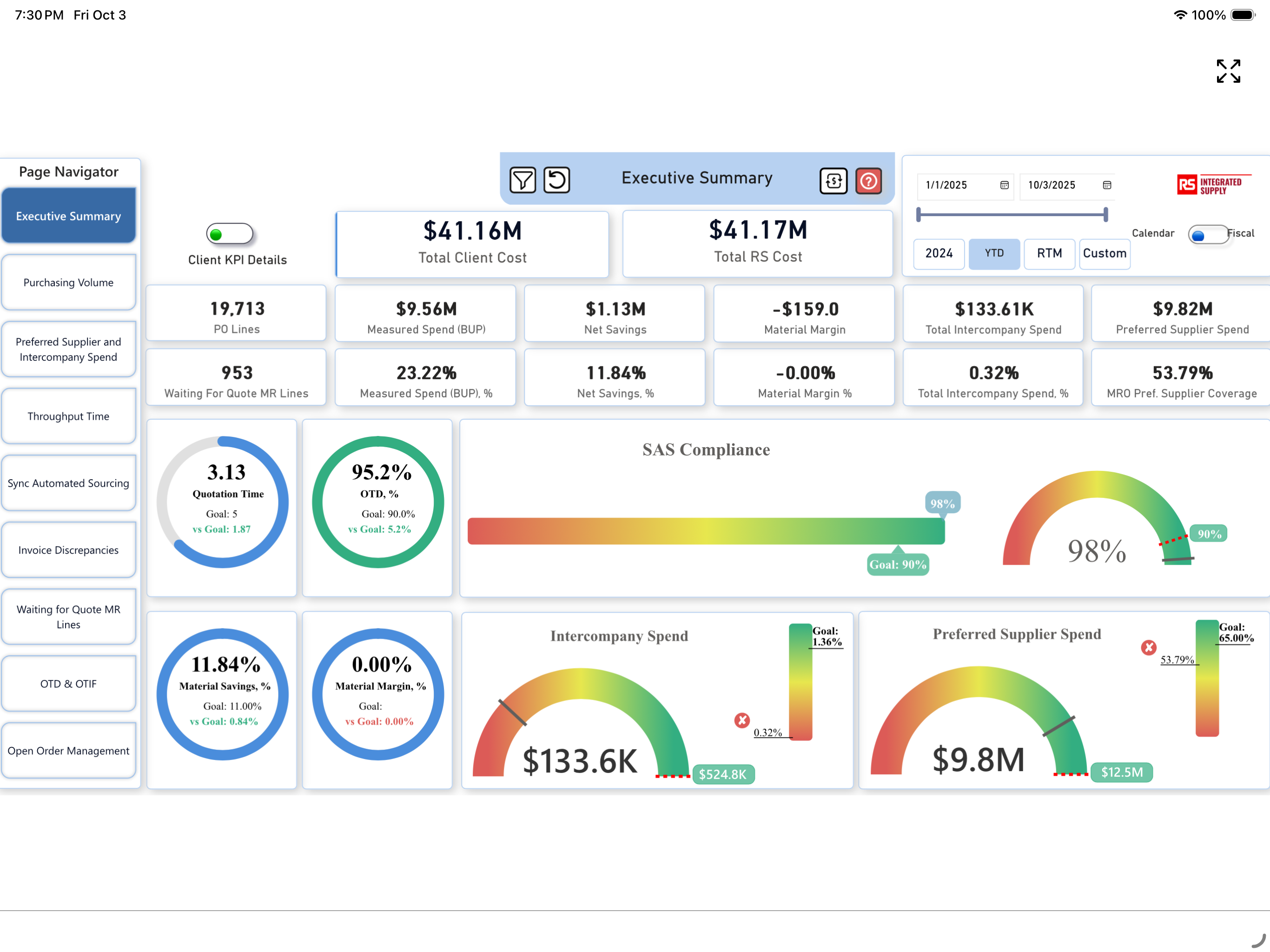Go to Waiting for Quote MR Lines page
This screenshot has height=952, width=1270.
[x=68, y=617]
